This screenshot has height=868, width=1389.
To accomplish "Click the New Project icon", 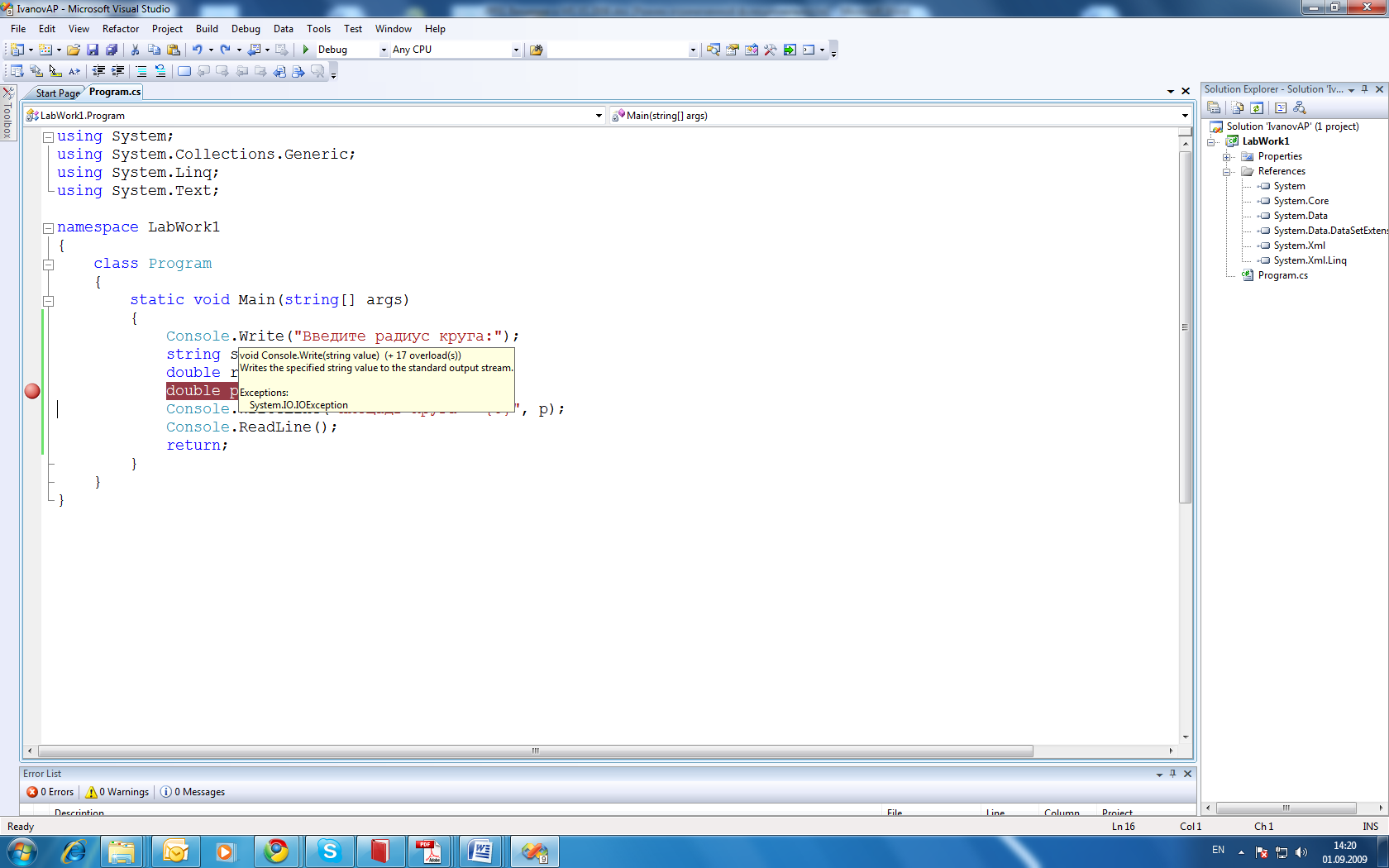I will 16,50.
